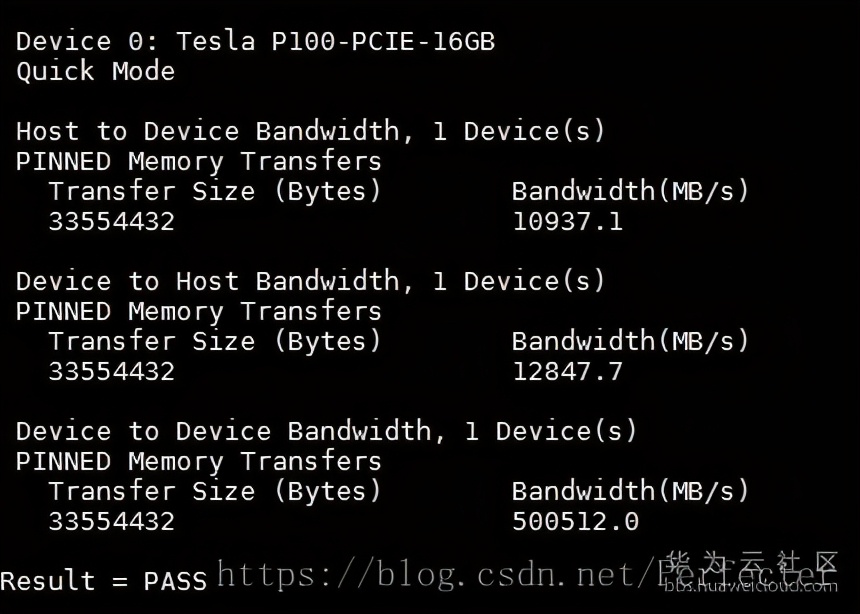Click the 33554432 value under Device to Host

point(112,371)
